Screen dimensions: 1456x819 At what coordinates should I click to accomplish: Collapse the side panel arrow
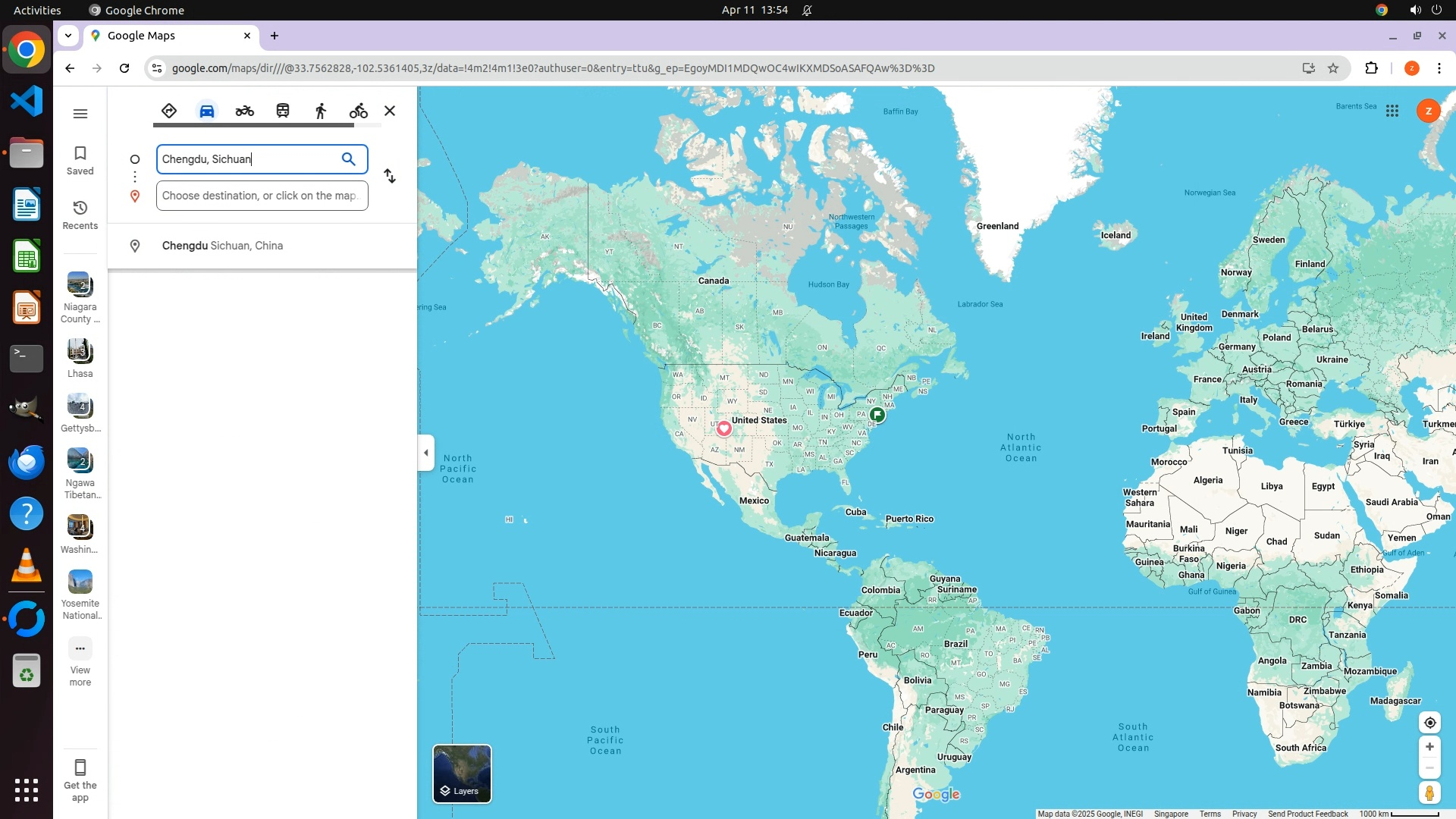(x=426, y=453)
